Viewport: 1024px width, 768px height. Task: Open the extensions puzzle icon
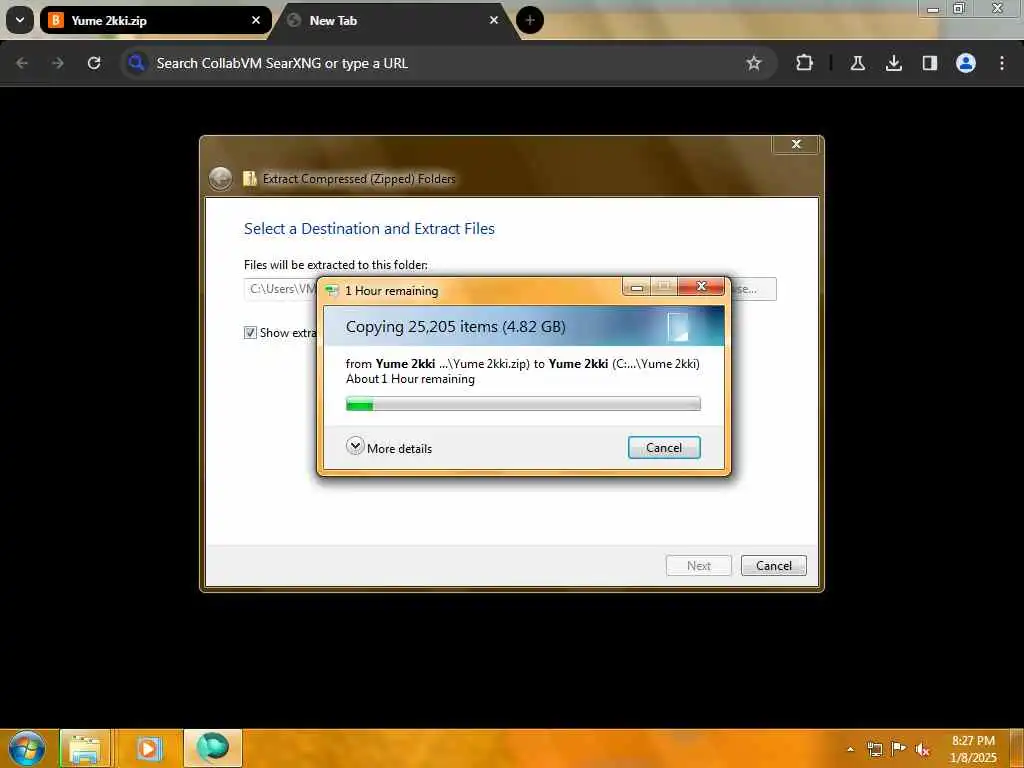point(805,63)
